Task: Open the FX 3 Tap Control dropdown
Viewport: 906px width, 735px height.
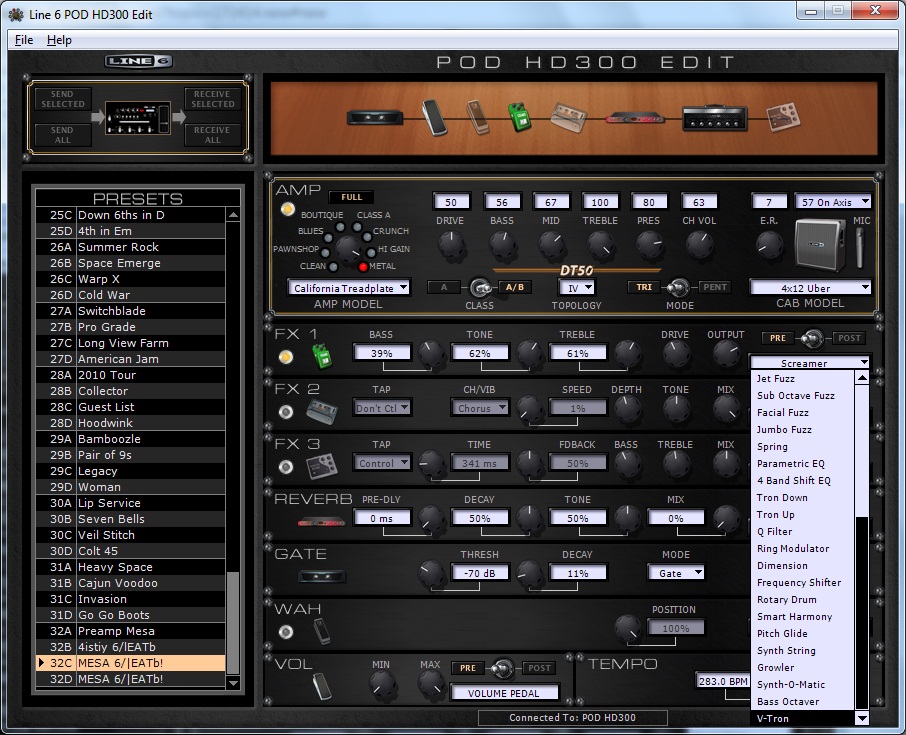Action: coord(382,463)
